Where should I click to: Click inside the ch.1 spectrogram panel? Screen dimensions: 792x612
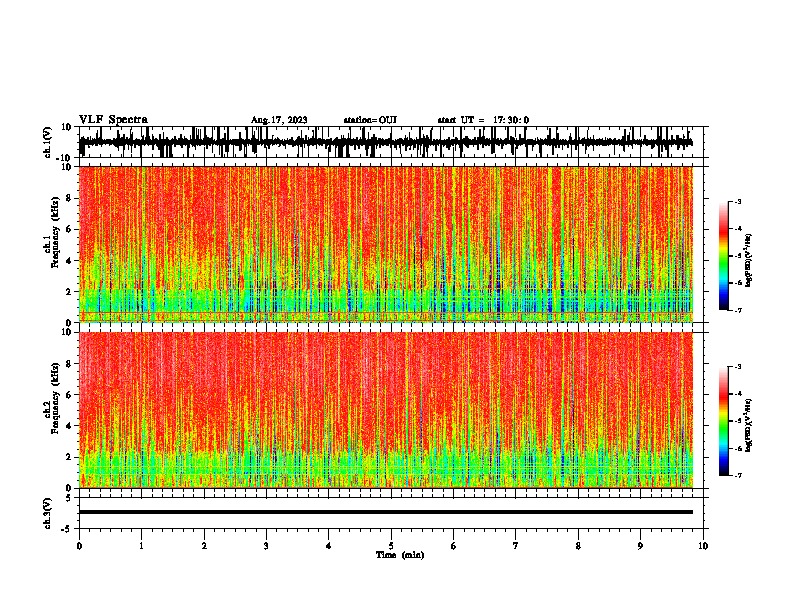click(386, 244)
